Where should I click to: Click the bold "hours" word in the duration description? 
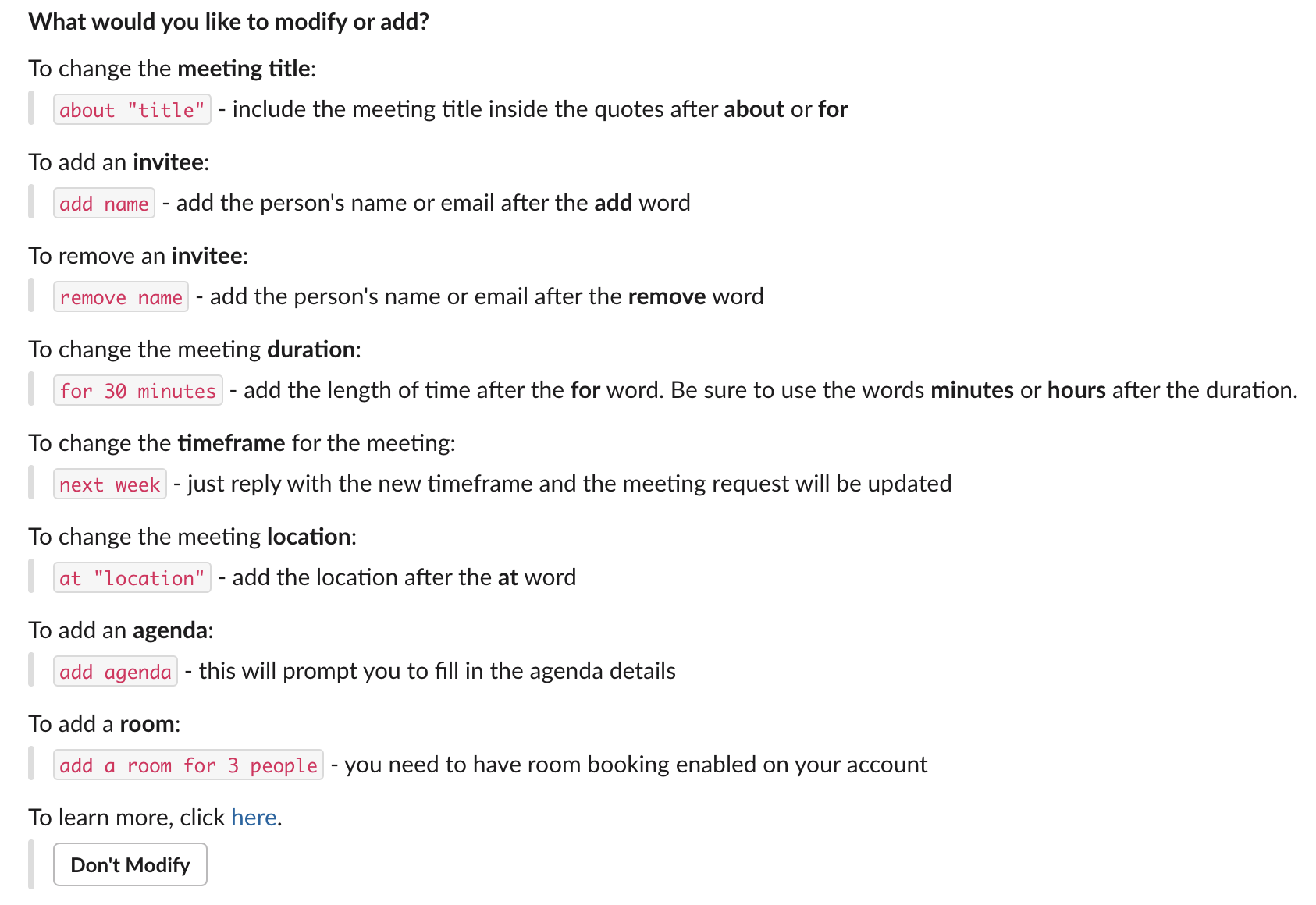coord(1076,390)
